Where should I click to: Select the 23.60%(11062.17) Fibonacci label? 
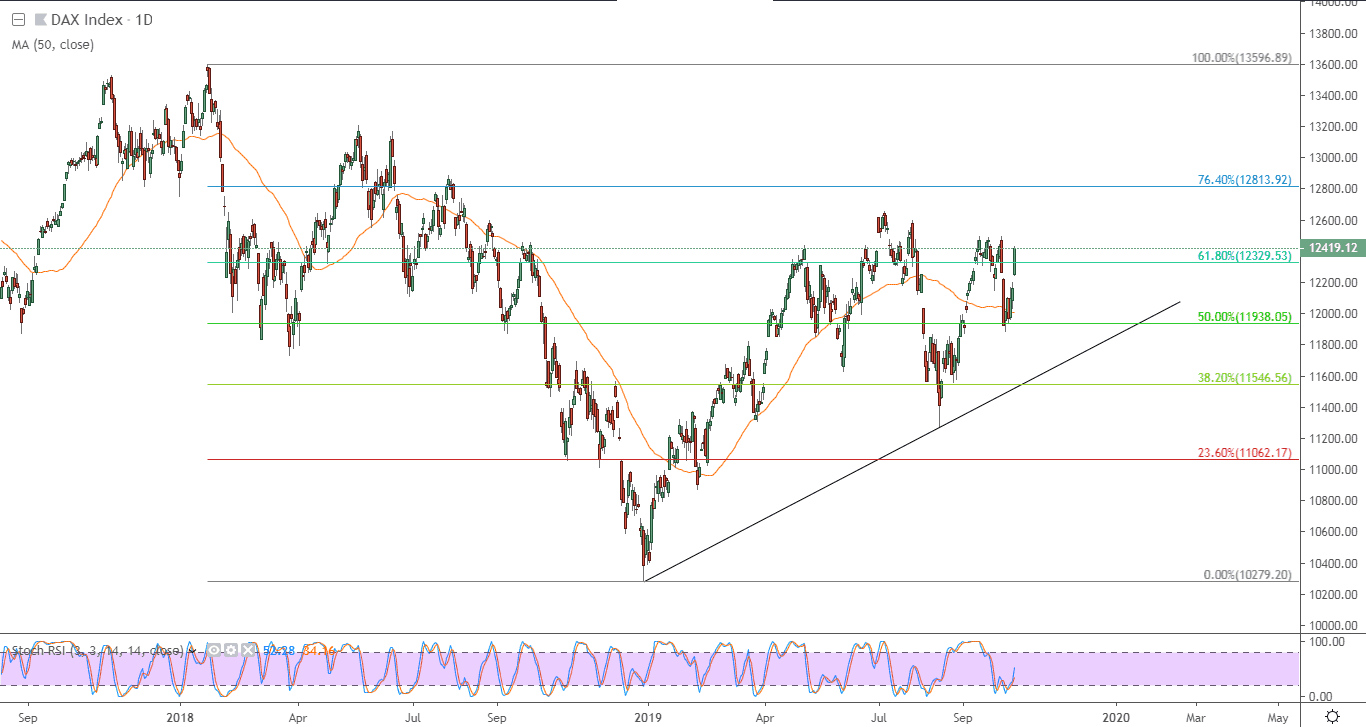pos(1245,454)
